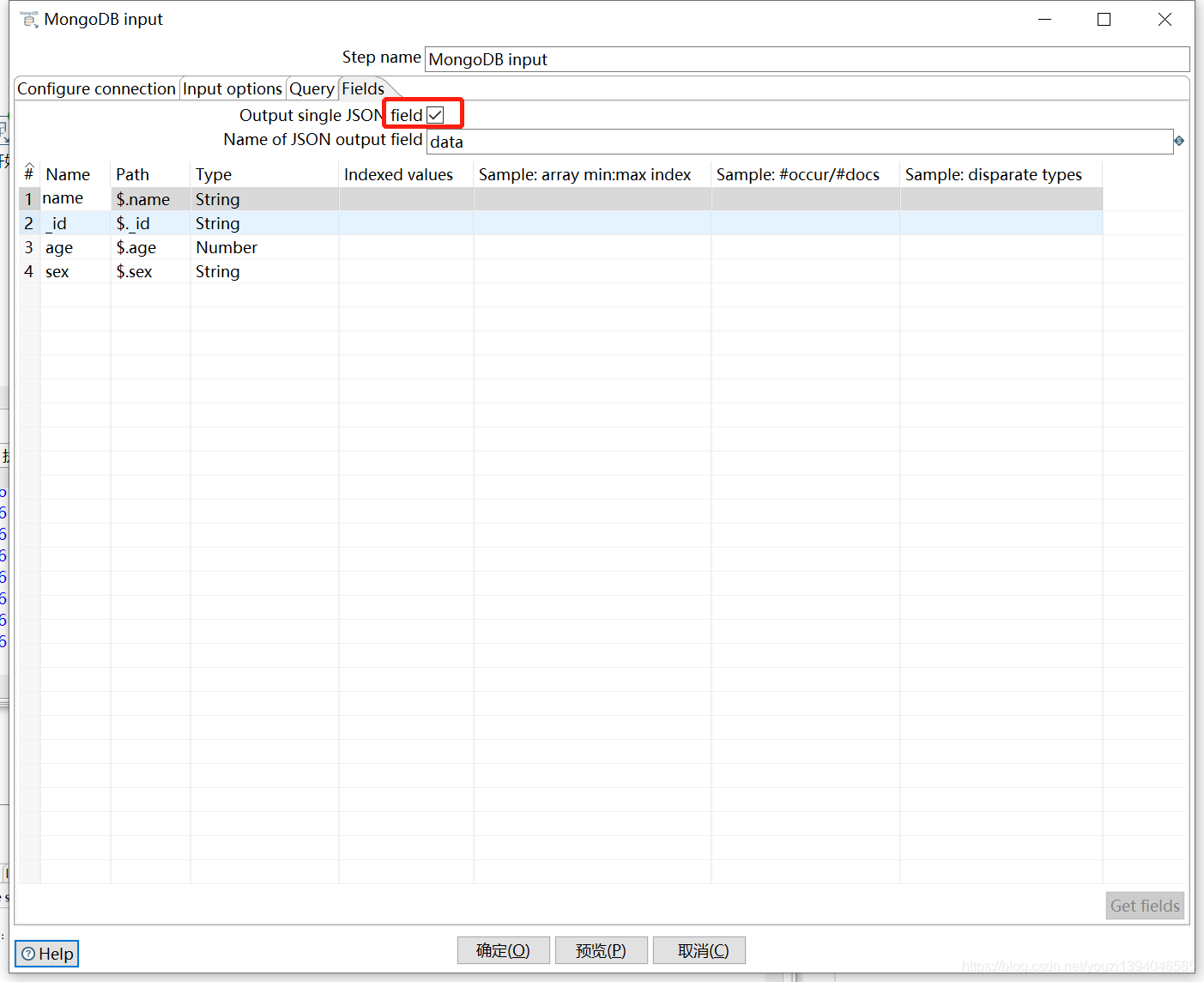Click the Name of JSON output field box
Screen dimensions: 1204x982
click(x=800, y=142)
